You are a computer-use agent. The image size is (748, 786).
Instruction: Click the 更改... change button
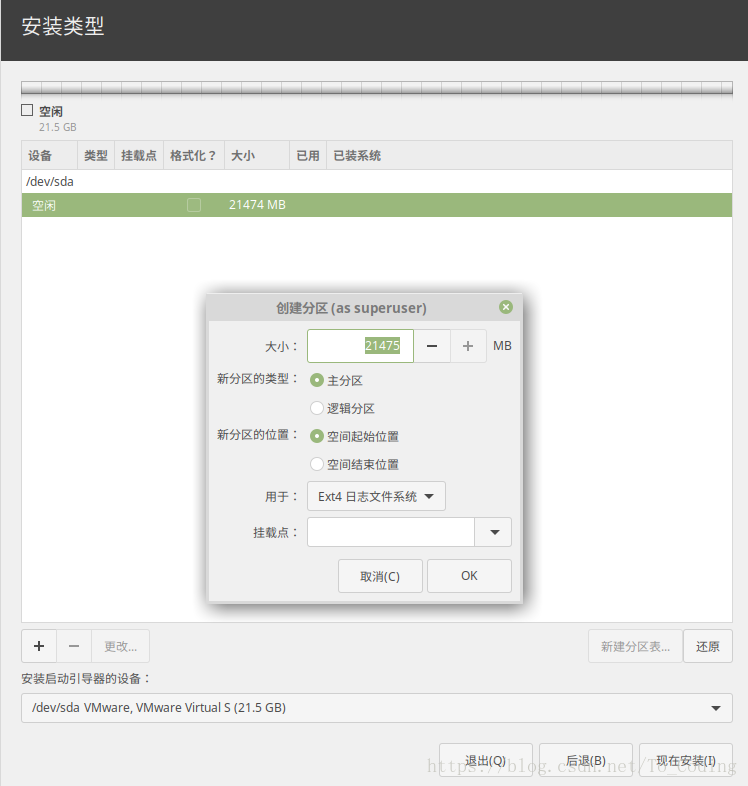(x=120, y=646)
